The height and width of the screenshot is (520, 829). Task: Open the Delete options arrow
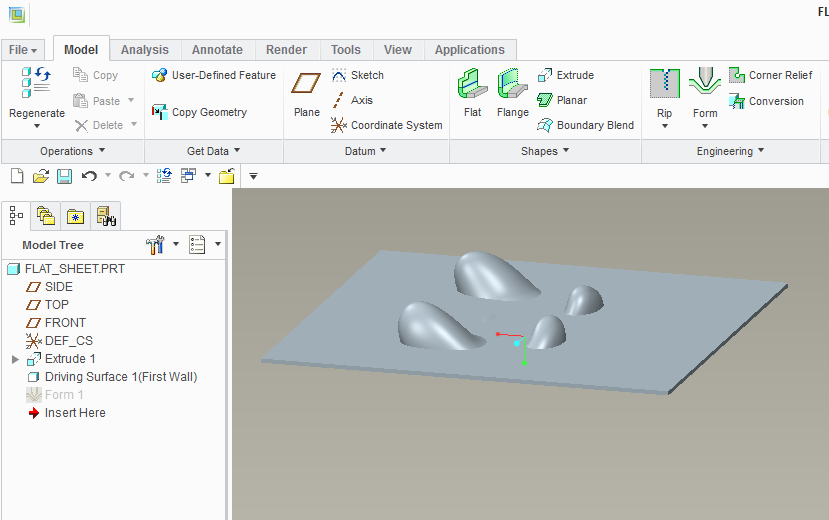point(134,124)
